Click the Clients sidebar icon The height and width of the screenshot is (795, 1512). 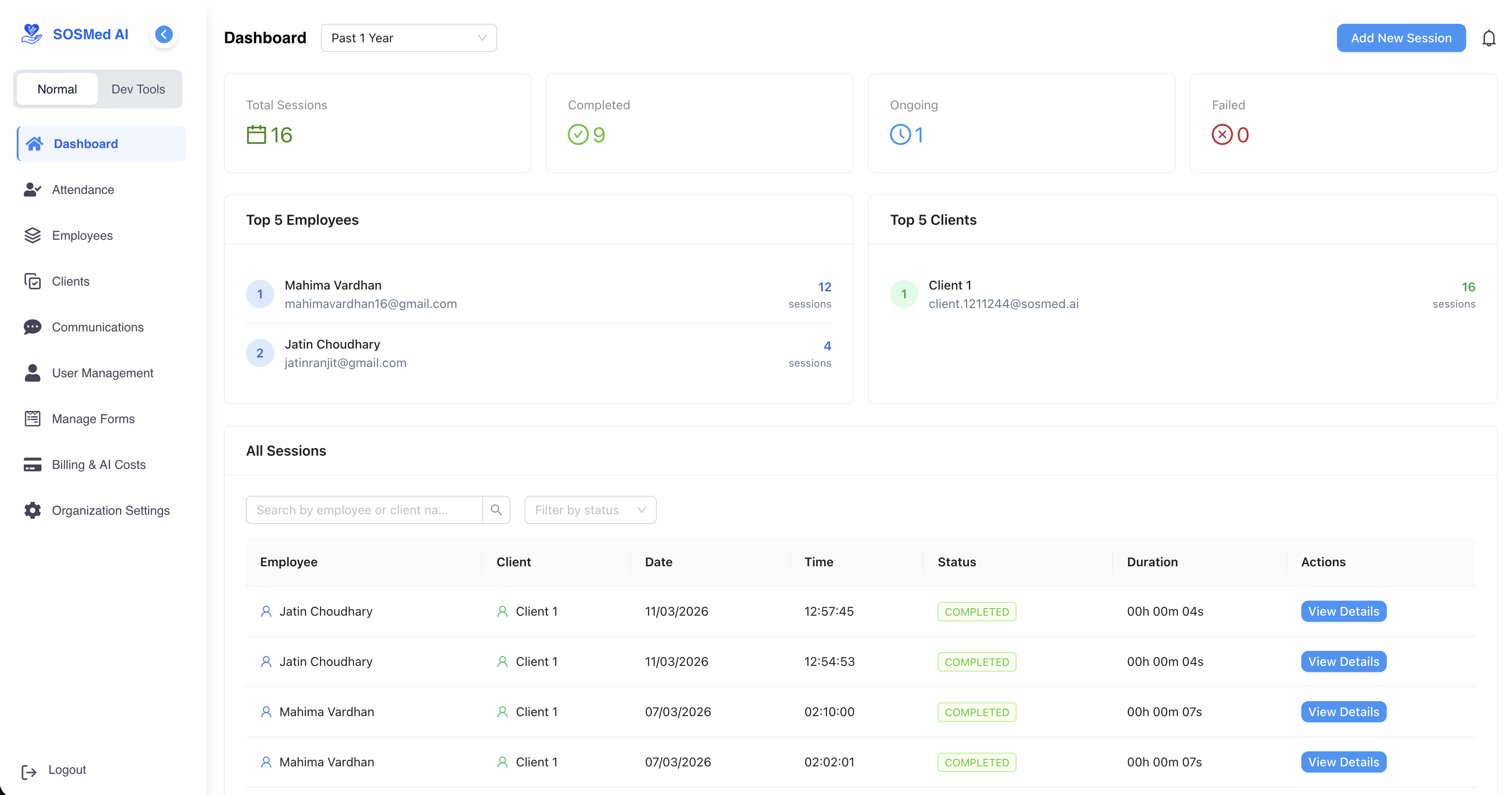tap(32, 281)
